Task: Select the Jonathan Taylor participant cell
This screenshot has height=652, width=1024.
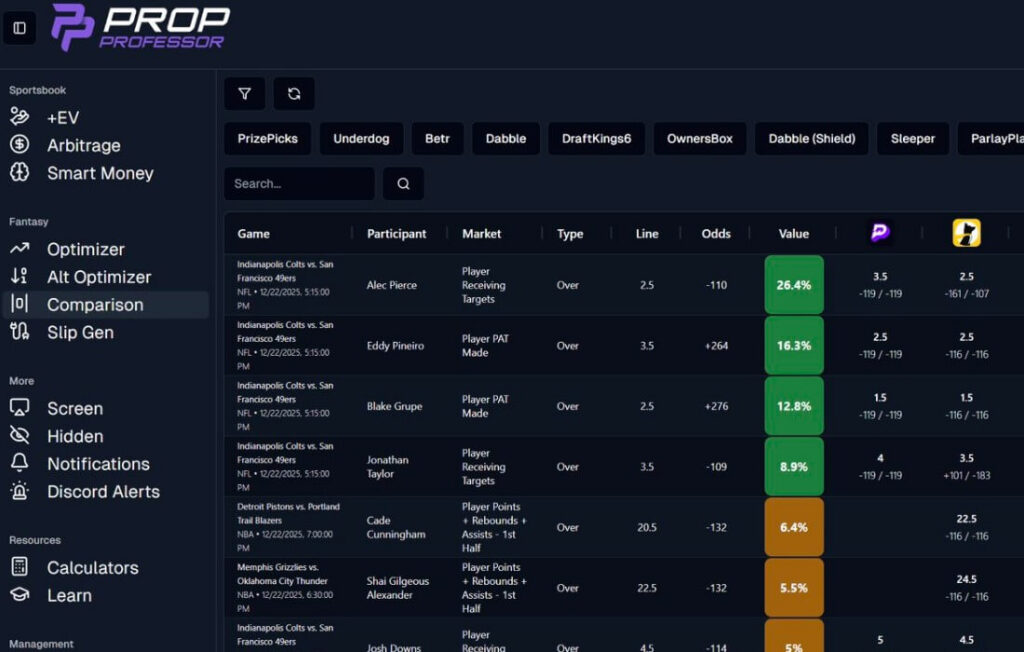Action: click(388, 466)
